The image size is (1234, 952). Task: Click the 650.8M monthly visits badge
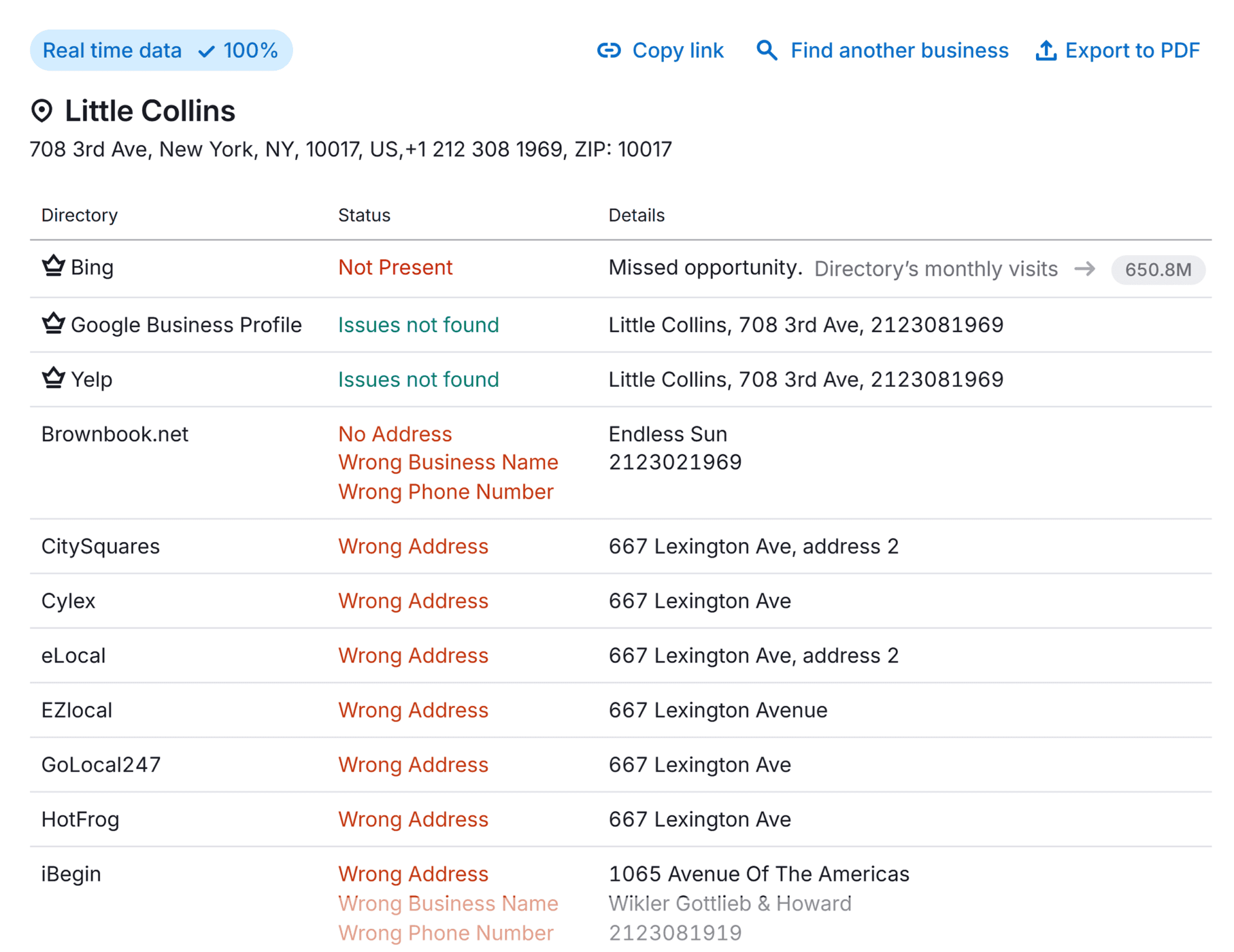point(1158,269)
